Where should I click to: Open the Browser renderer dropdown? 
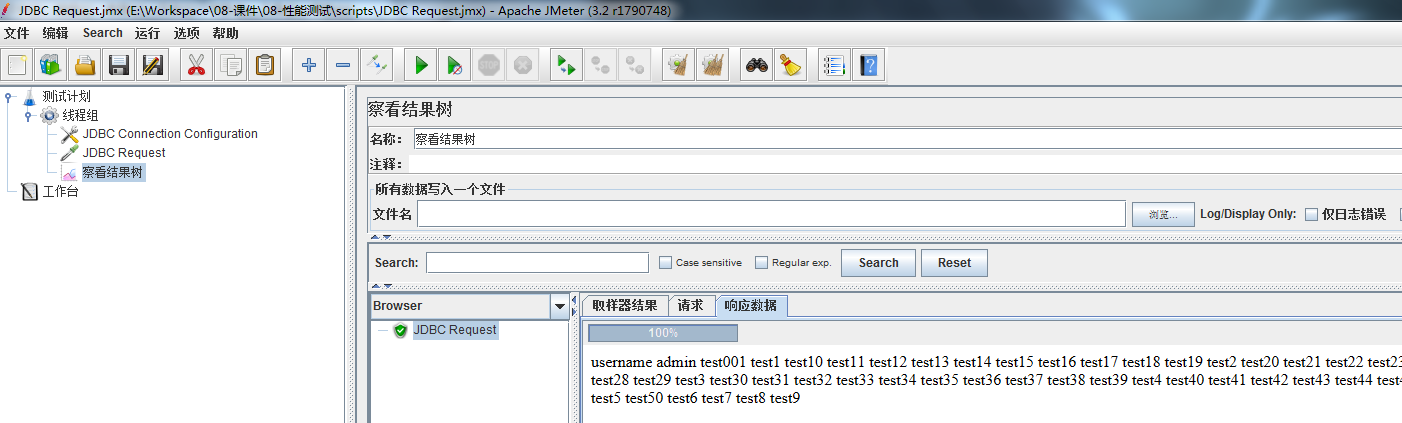(x=559, y=306)
